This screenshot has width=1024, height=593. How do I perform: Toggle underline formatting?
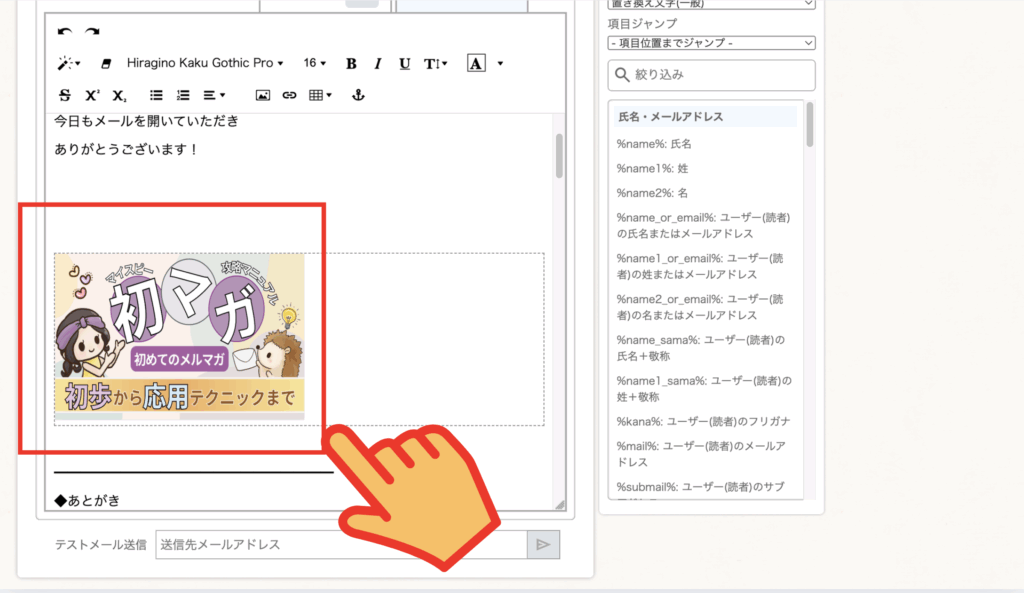point(404,63)
